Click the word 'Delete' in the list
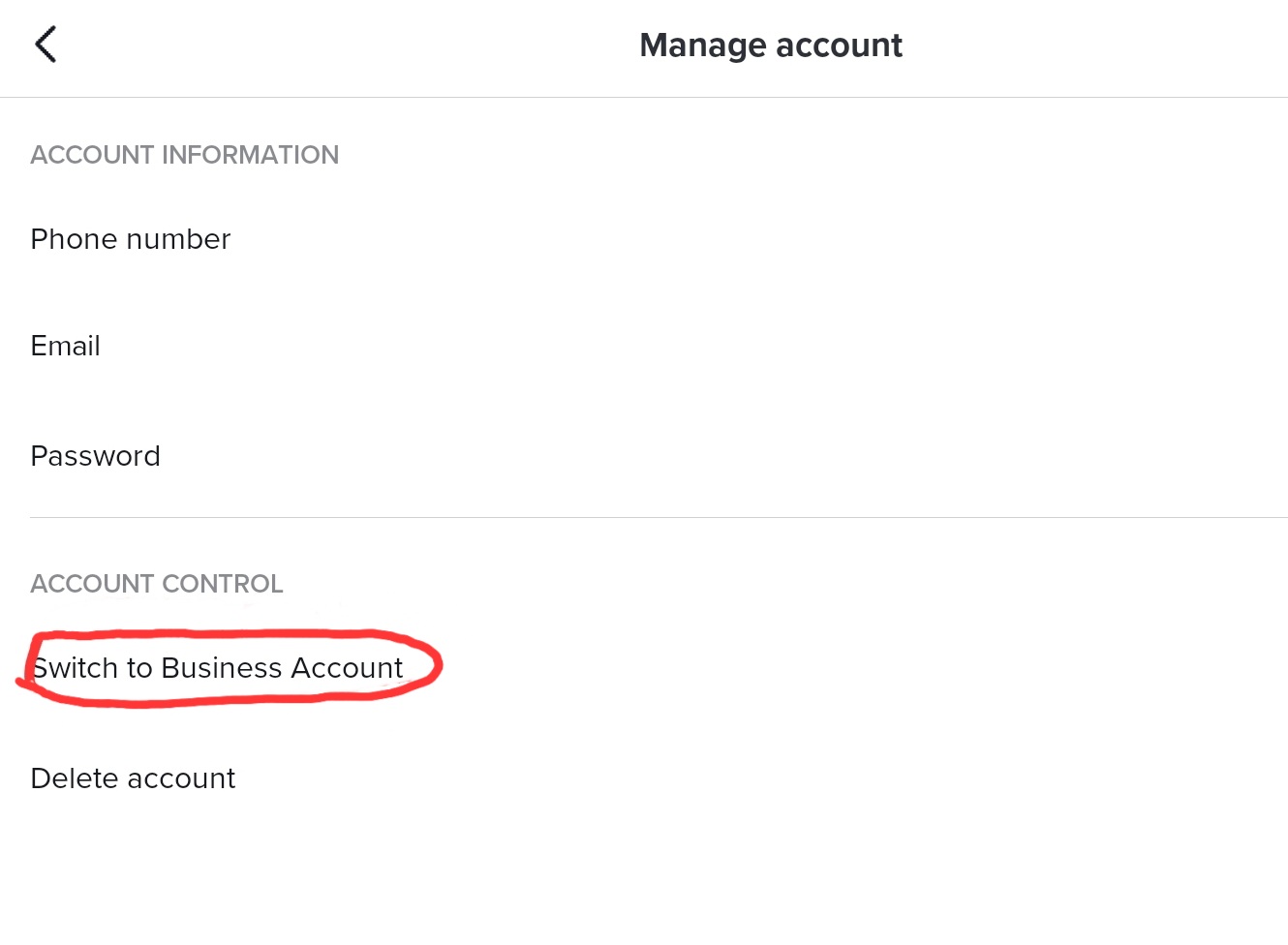This screenshot has height=945, width=1288. pos(75,778)
